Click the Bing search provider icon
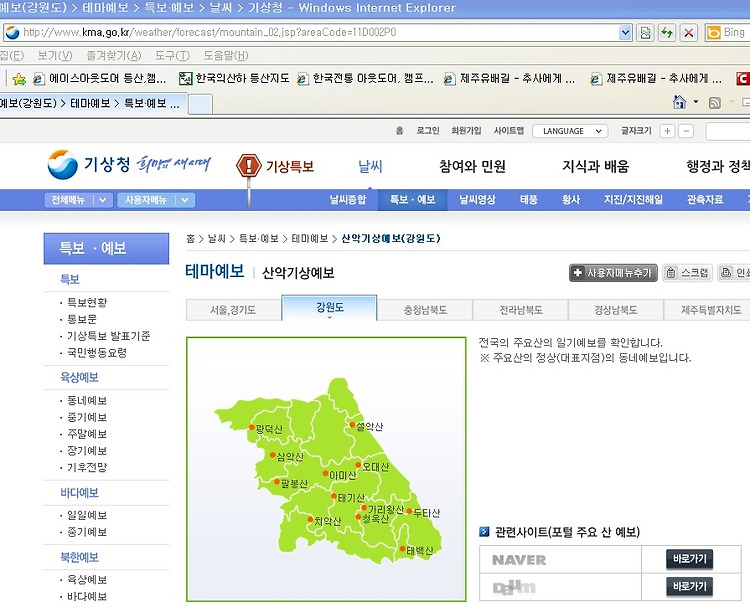This screenshot has height=607, width=750. 713,33
